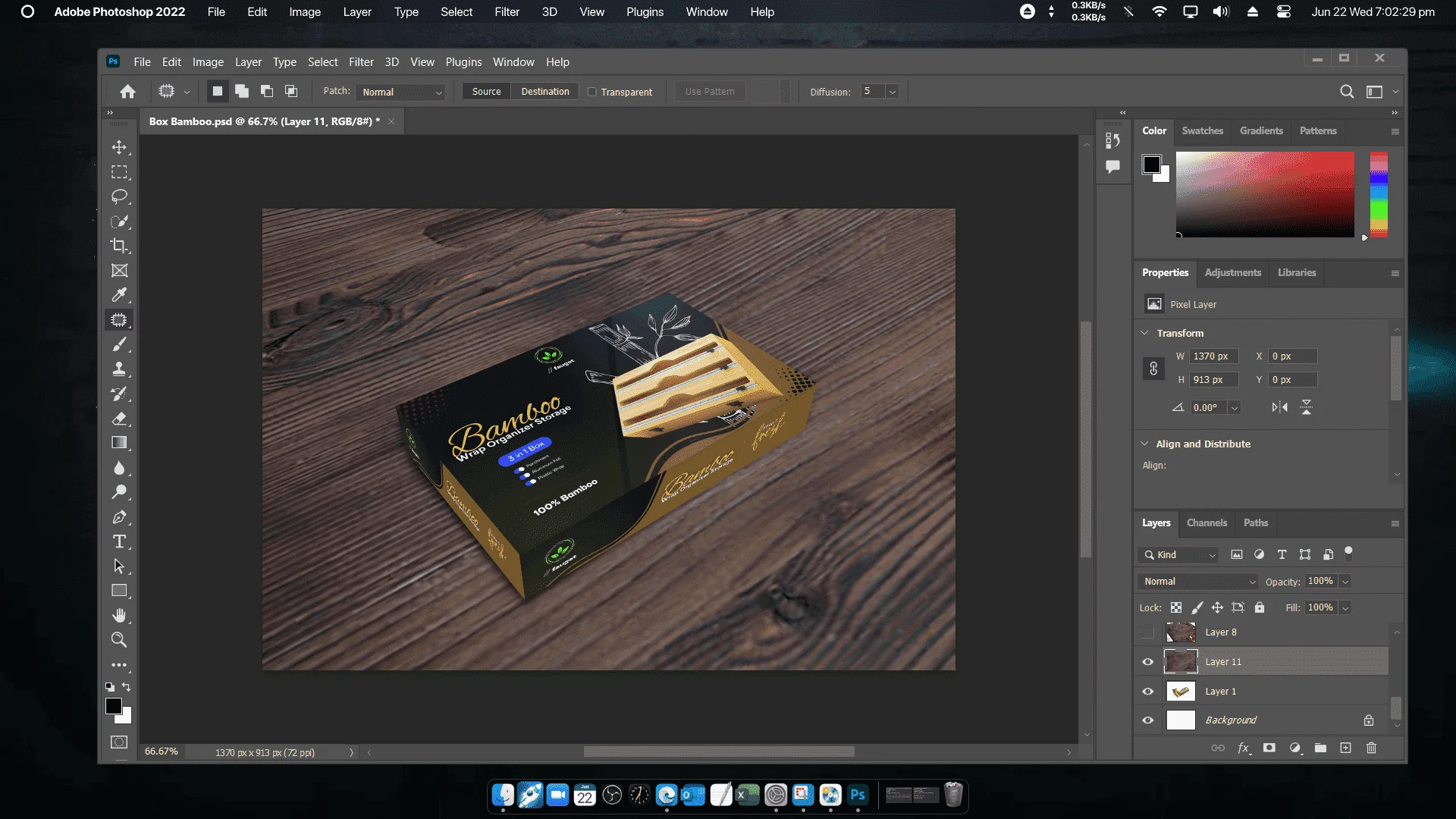Select the Eyedropper tool

[119, 295]
